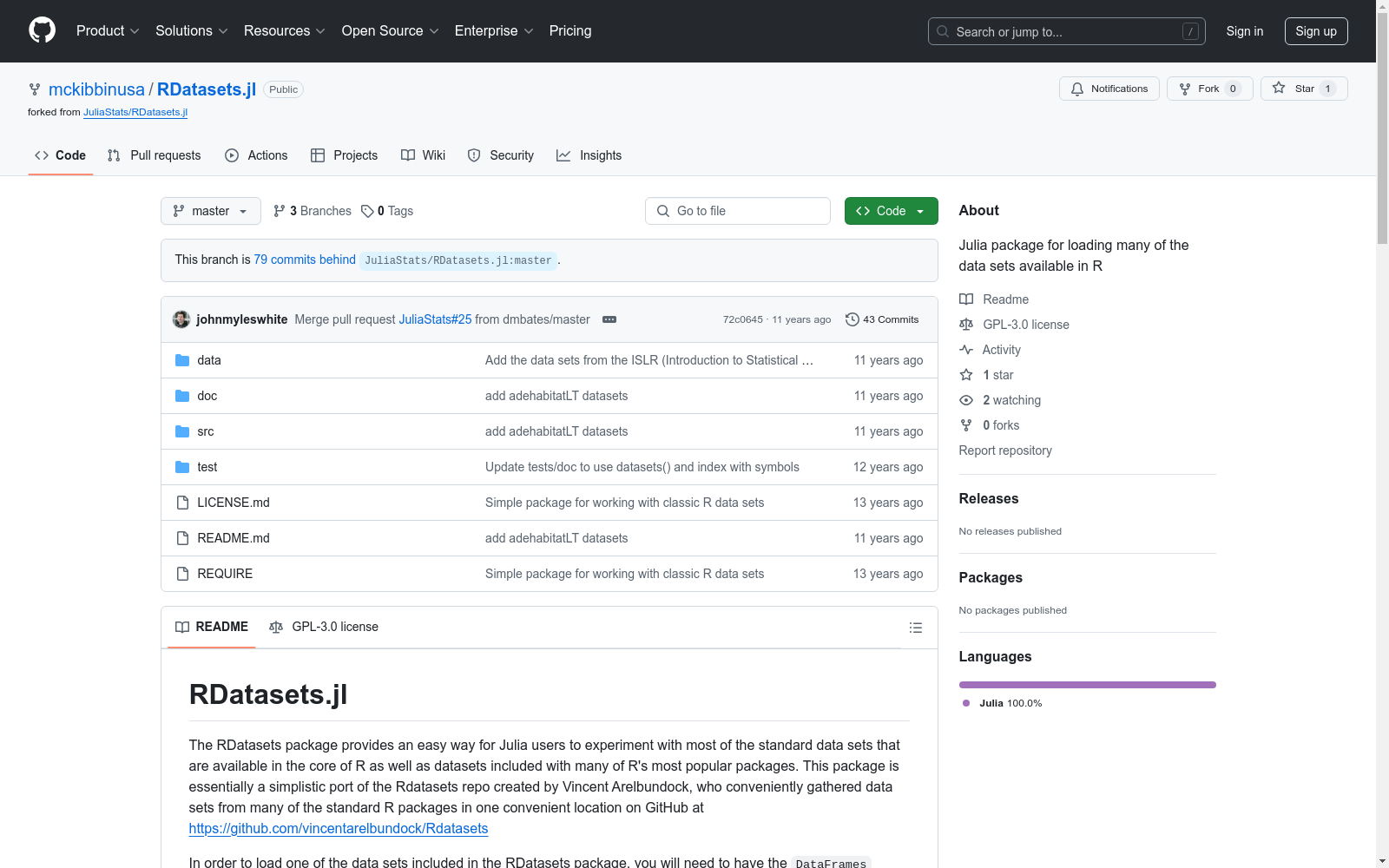The image size is (1389, 868).
Task: Open the JuliaStats#25 pull request link
Action: coord(435,319)
